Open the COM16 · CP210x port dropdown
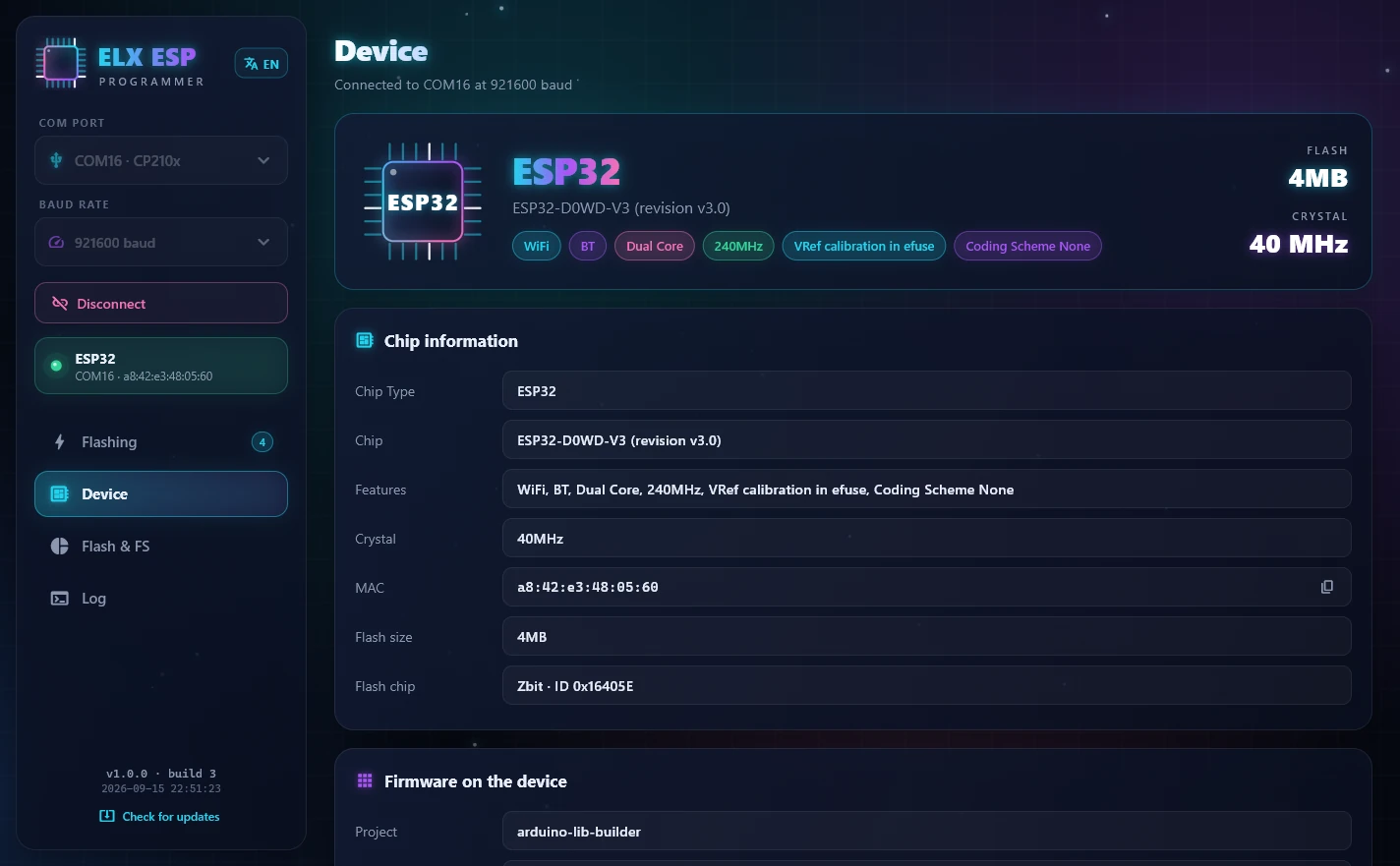1400x866 pixels. coord(161,160)
